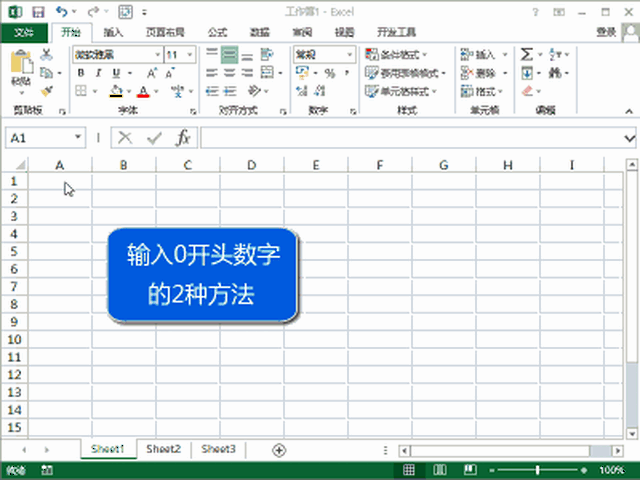Open Find and Select binoculars

558,73
